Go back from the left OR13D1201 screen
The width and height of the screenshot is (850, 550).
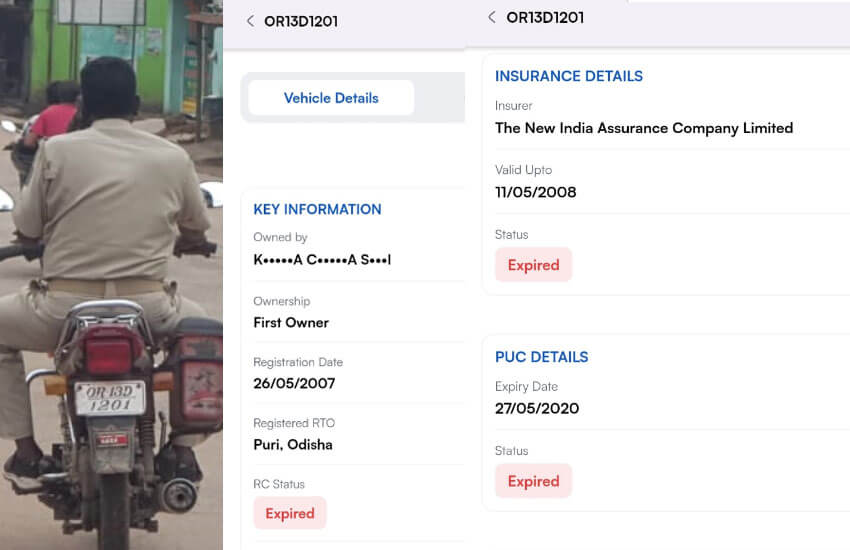pyautogui.click(x=250, y=21)
